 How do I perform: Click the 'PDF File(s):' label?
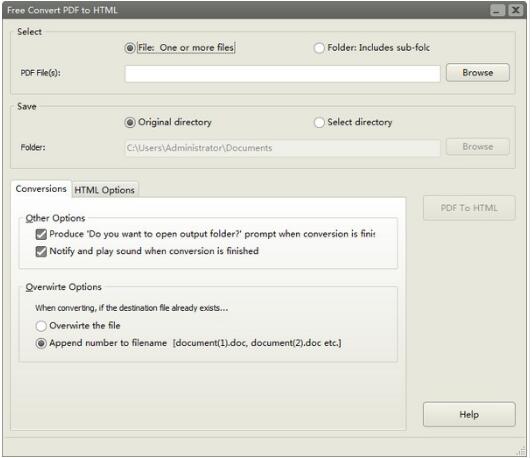tap(40, 73)
